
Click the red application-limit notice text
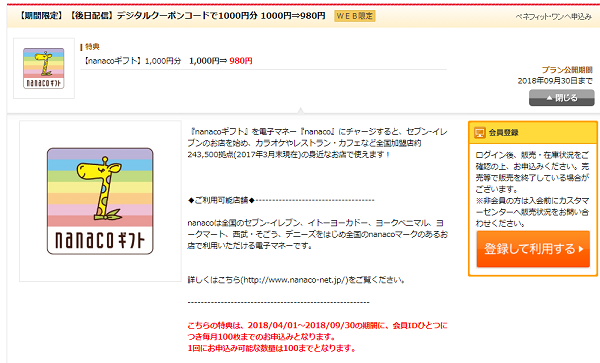(x=317, y=337)
